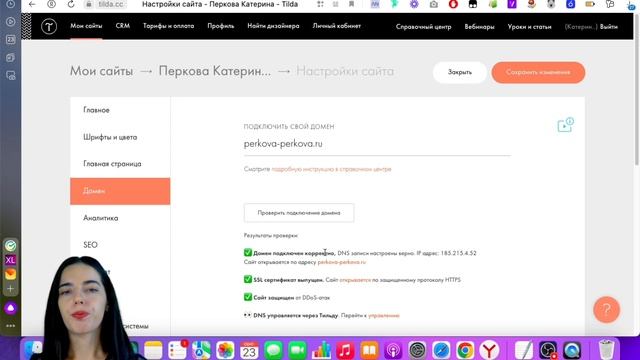
Task: Click the 'открывается' link in SSL row
Action: (x=355, y=280)
